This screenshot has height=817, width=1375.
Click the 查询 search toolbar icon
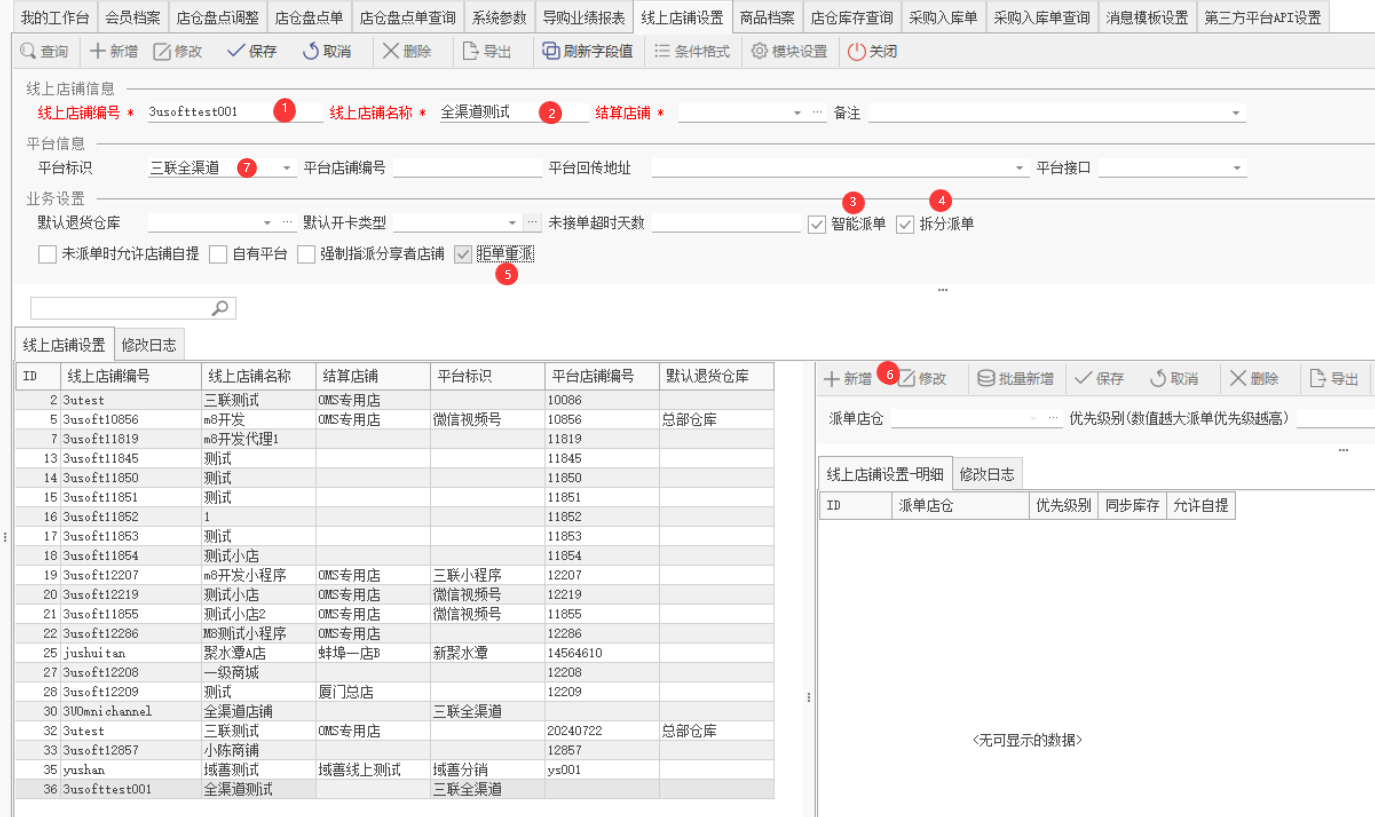[x=28, y=51]
